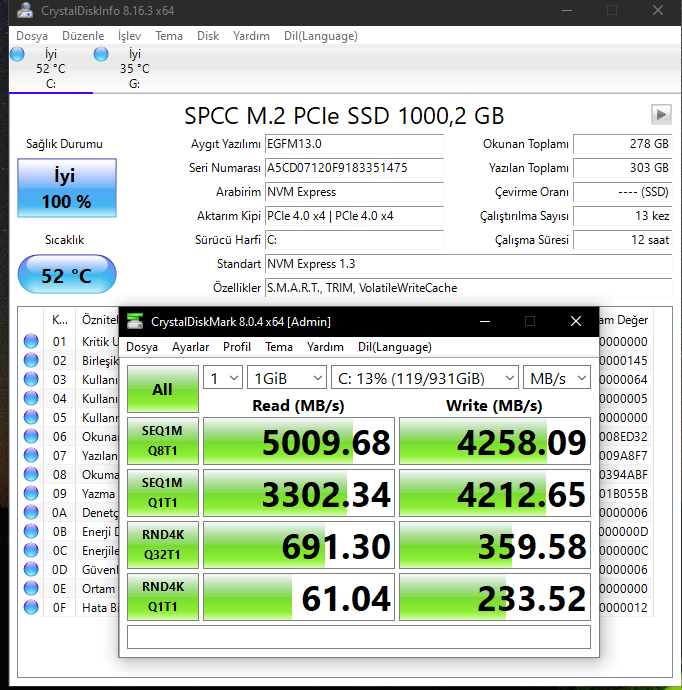Click status orb for attribute 0E
Image resolution: width=682 pixels, height=690 pixels.
31,588
